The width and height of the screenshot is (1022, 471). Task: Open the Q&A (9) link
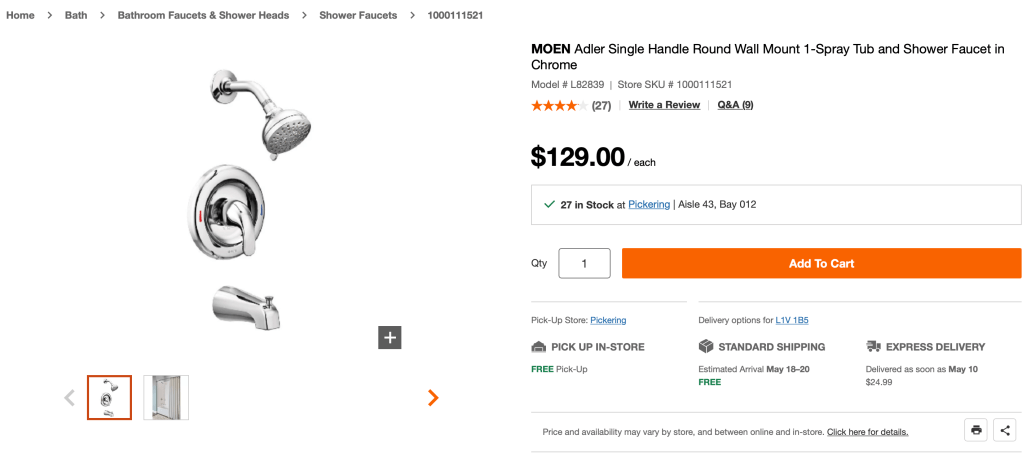pyautogui.click(x=735, y=105)
